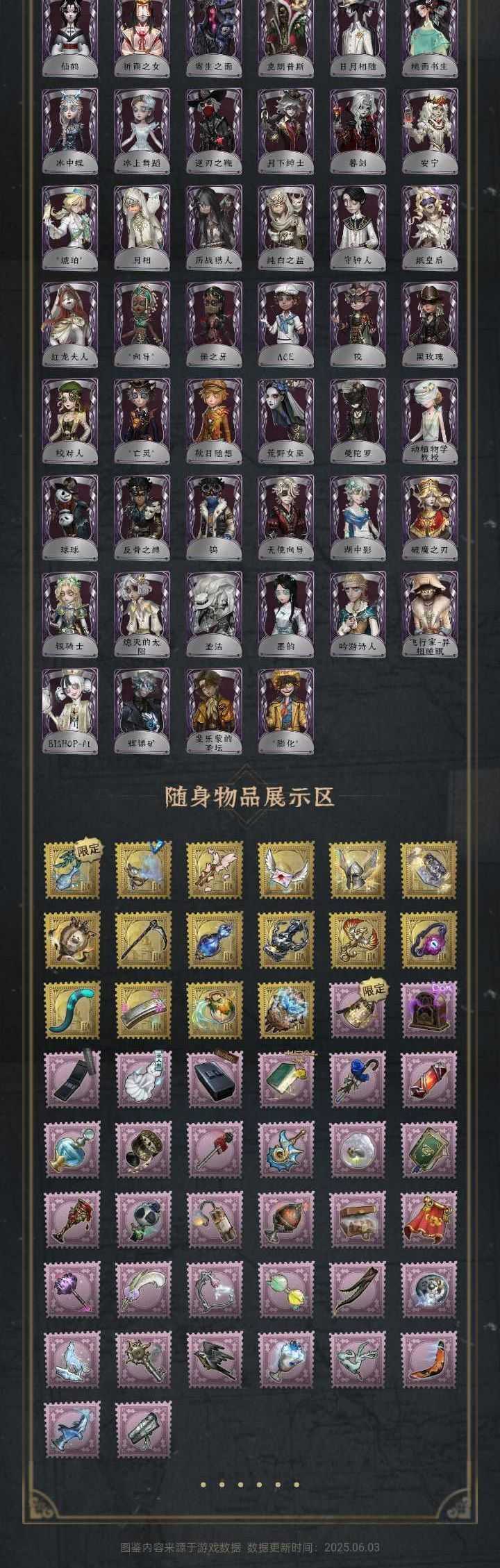
Task: Open the "熔化" costume card
Action: point(286,710)
